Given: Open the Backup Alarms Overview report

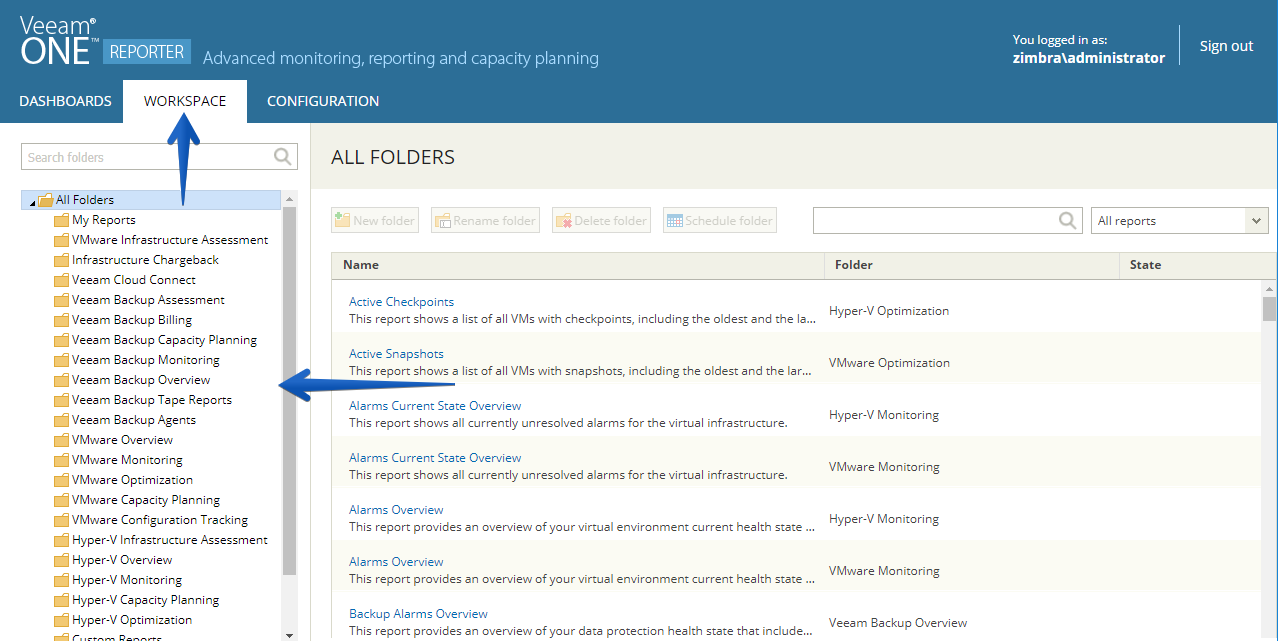Looking at the screenshot, I should pos(418,614).
